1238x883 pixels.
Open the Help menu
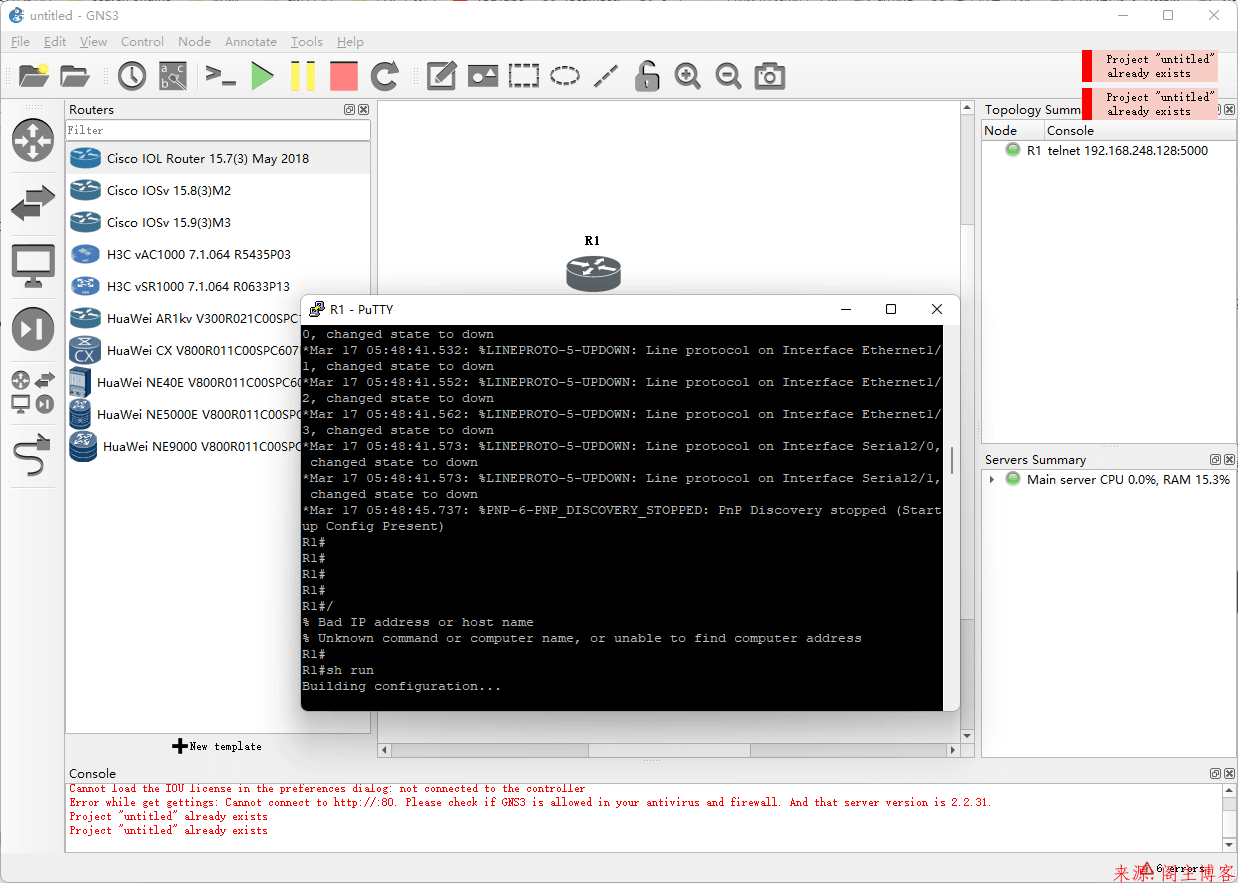[350, 42]
